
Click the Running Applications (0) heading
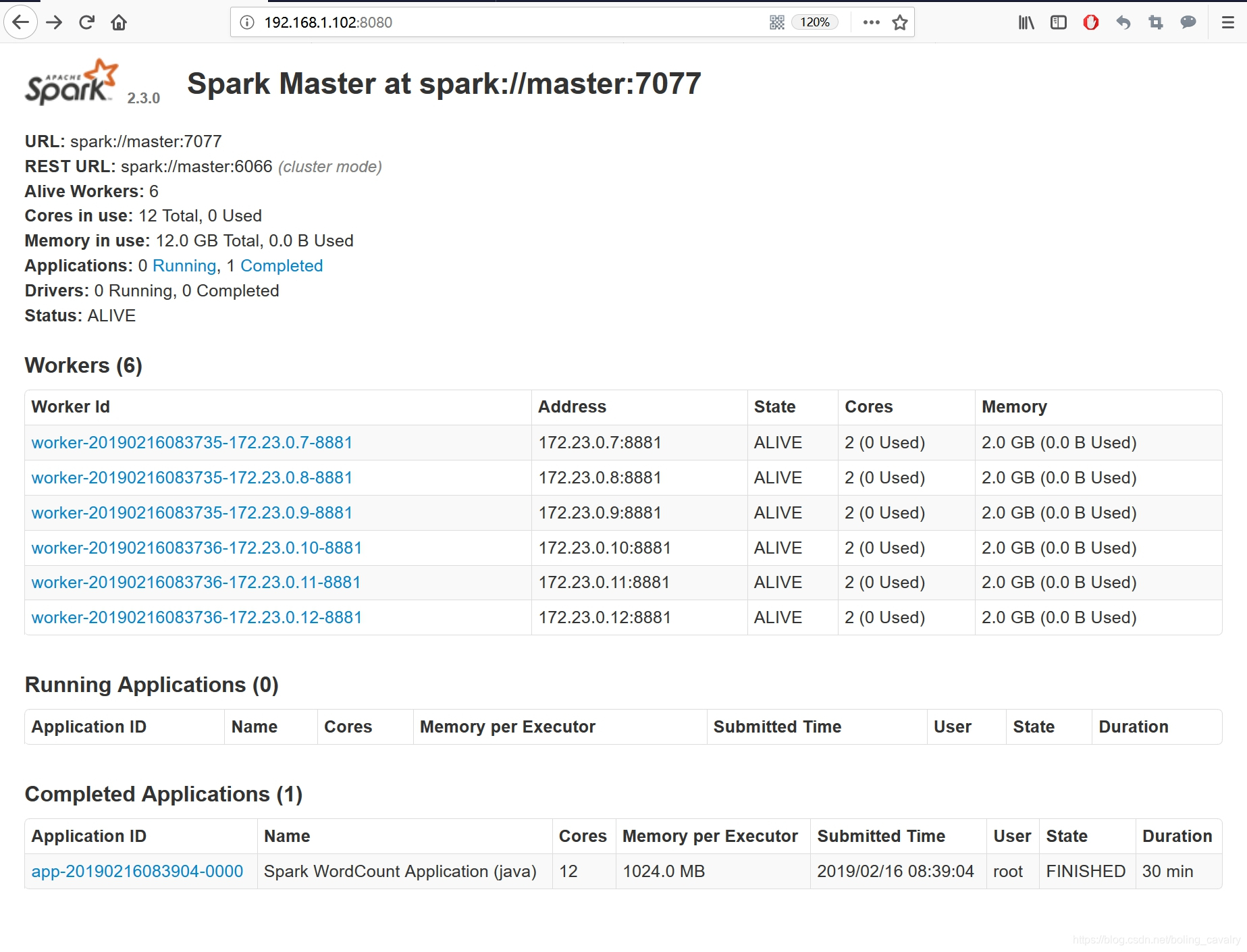click(152, 685)
